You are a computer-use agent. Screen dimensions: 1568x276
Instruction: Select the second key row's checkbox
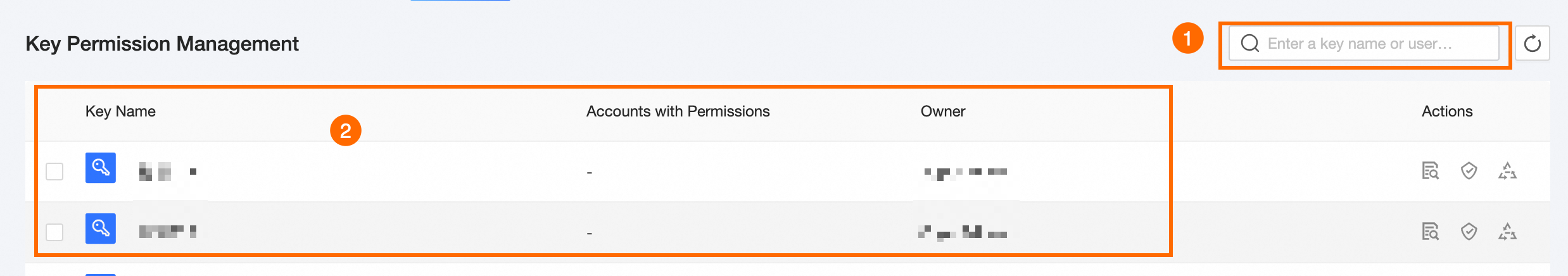pos(54,232)
